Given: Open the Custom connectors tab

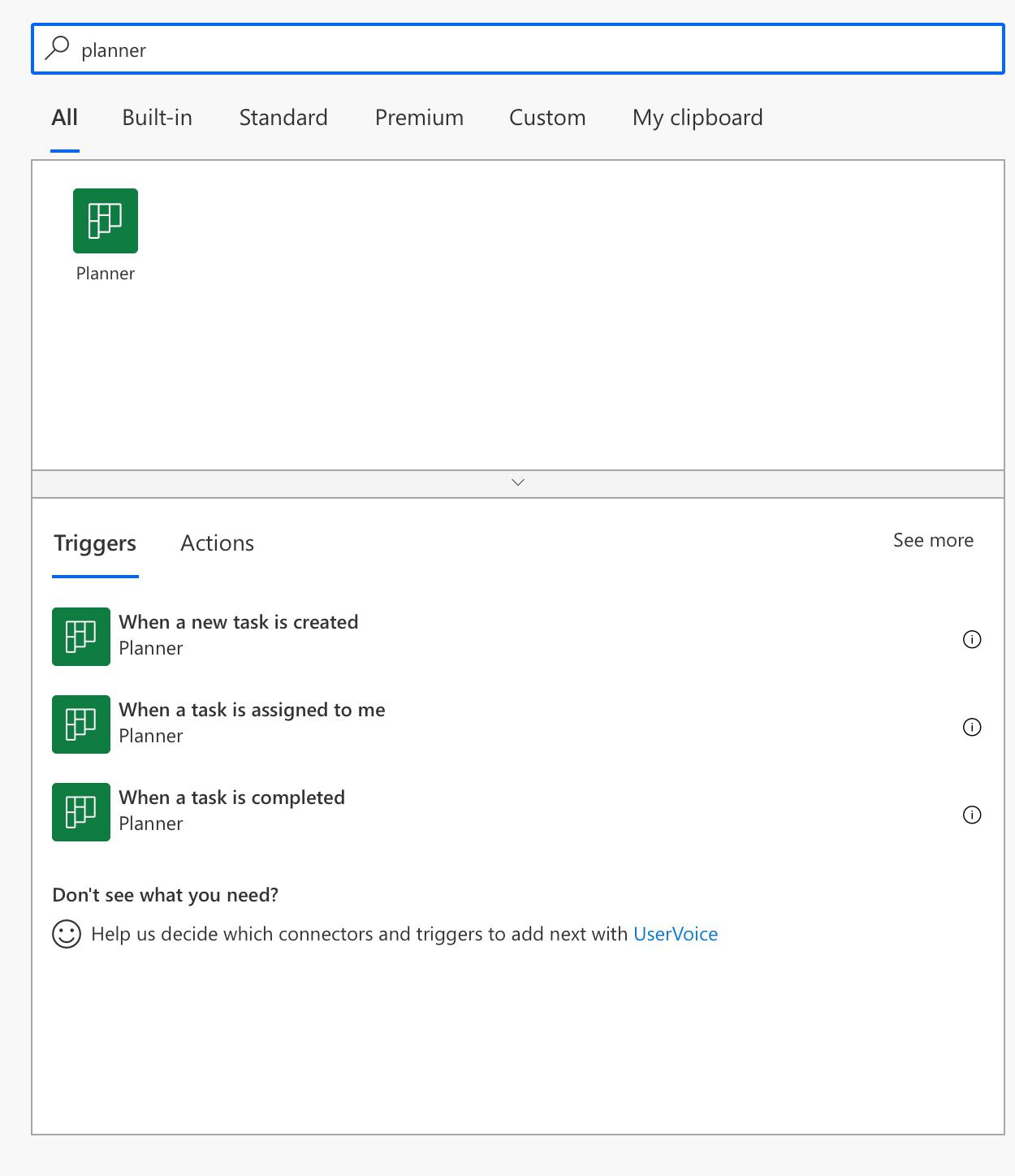Looking at the screenshot, I should [x=547, y=118].
